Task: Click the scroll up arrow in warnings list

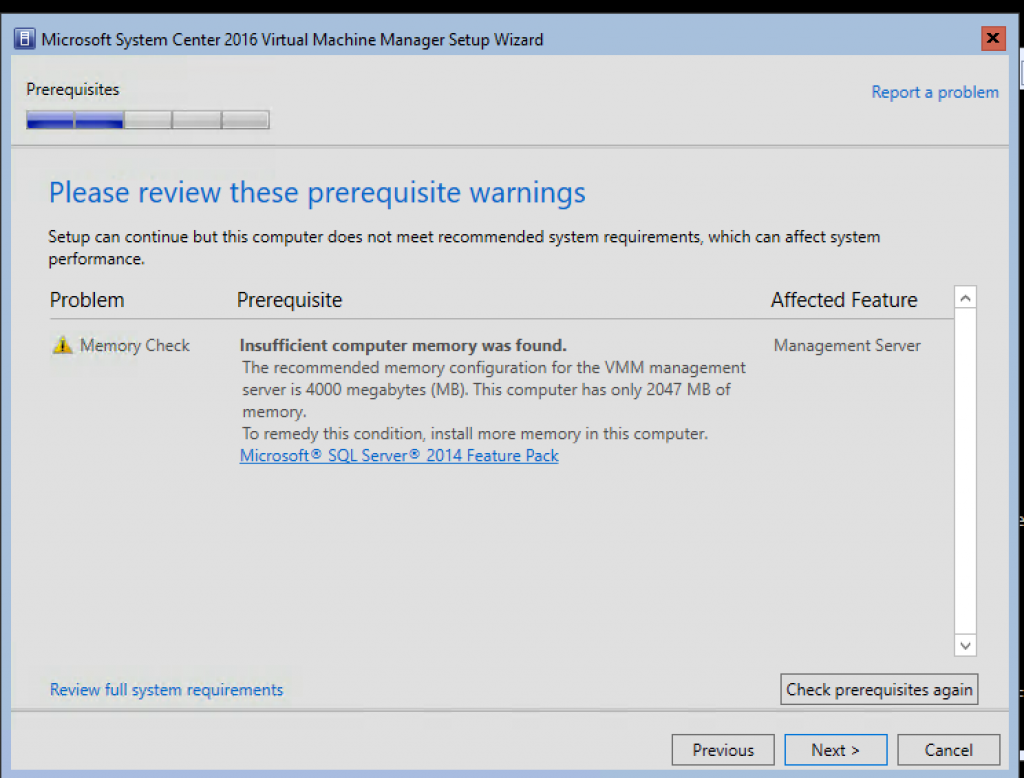Action: [965, 298]
